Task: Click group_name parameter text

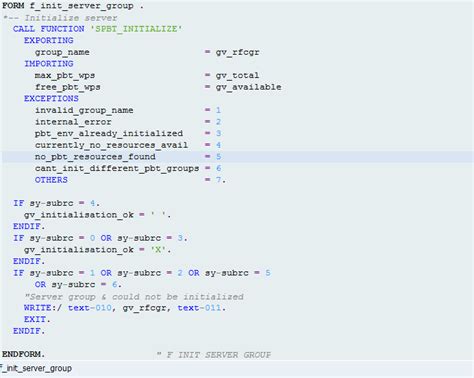Action: click(62, 52)
